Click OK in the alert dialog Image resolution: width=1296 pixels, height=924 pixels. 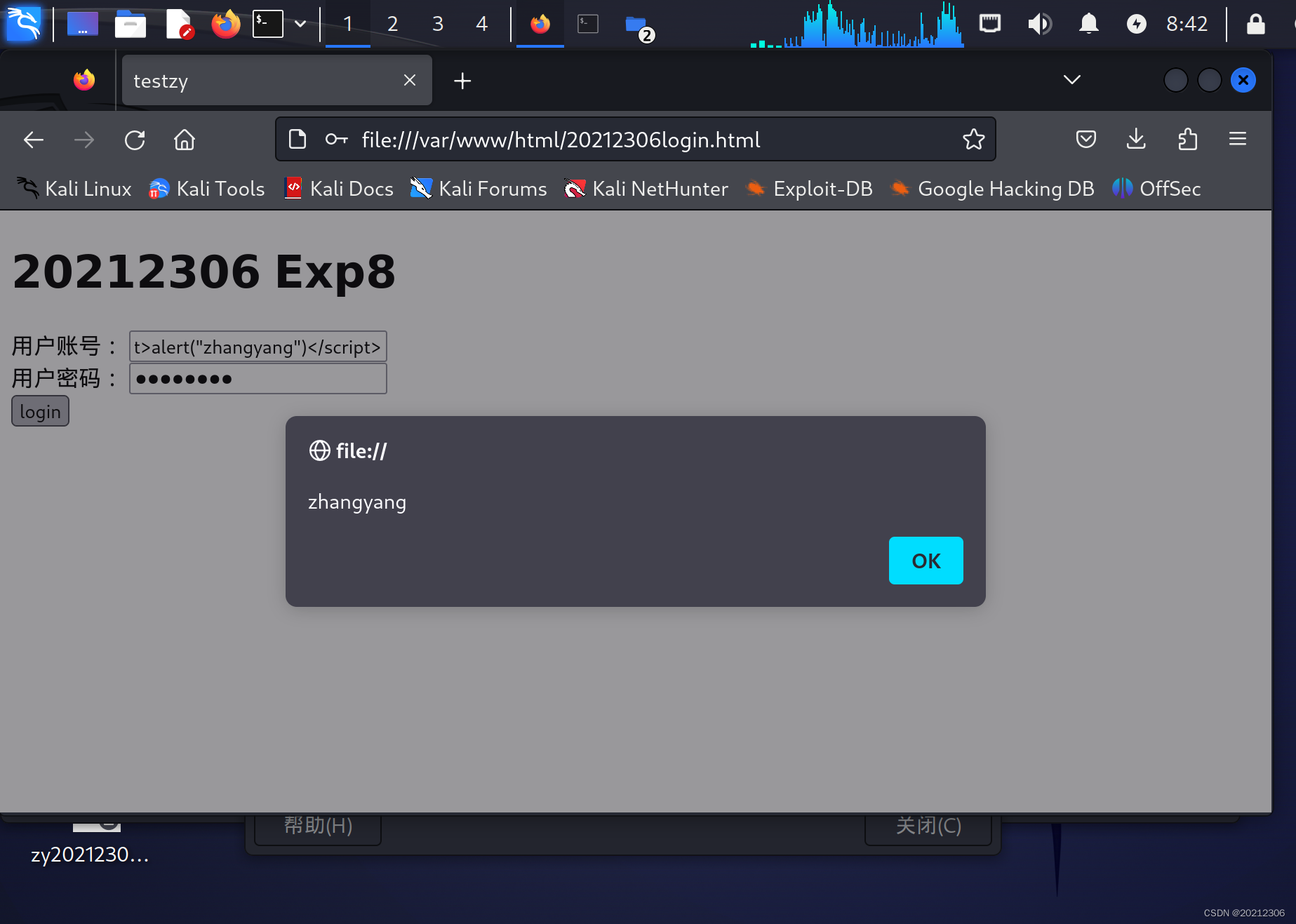pyautogui.click(x=926, y=561)
